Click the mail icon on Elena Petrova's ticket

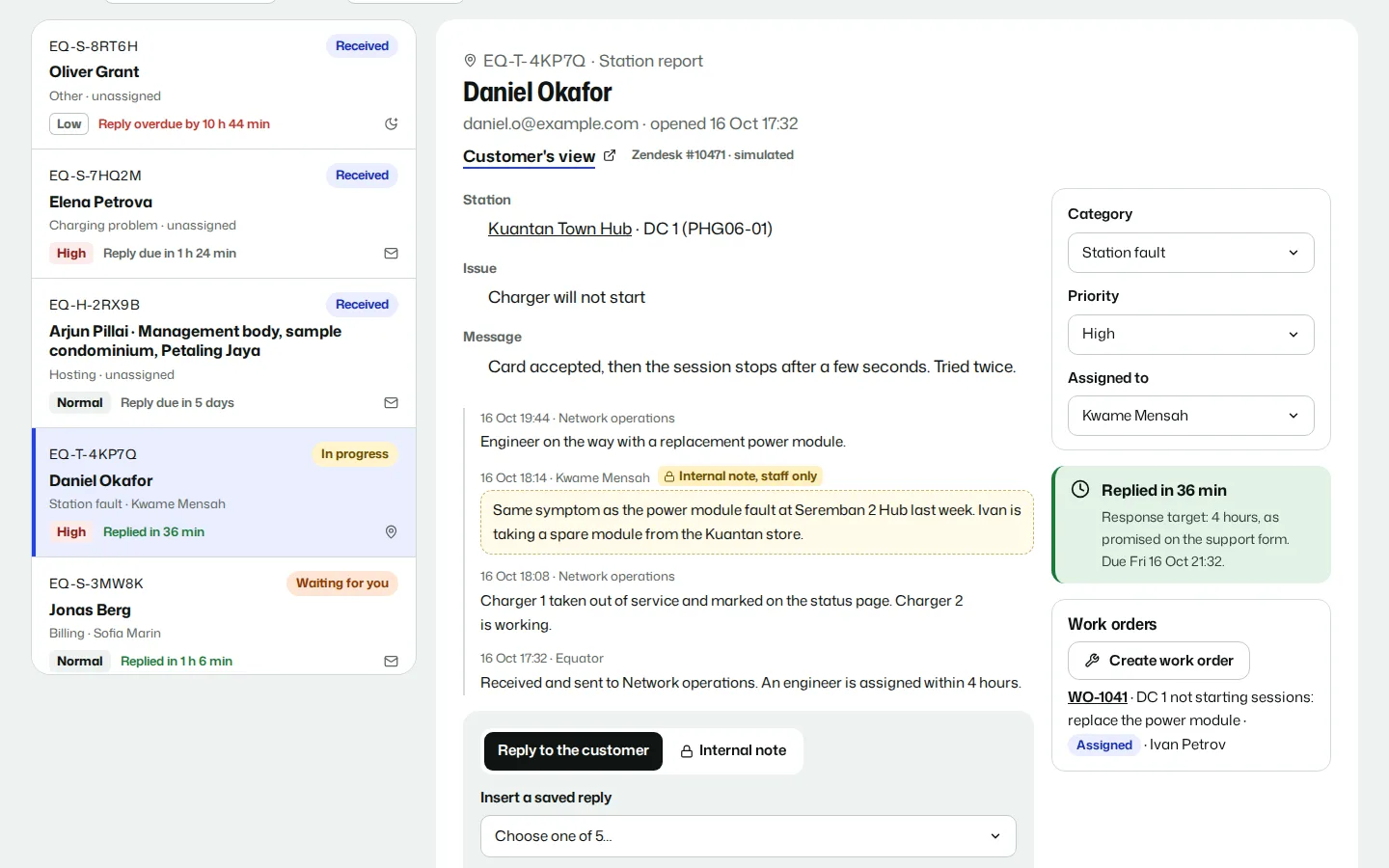391,253
